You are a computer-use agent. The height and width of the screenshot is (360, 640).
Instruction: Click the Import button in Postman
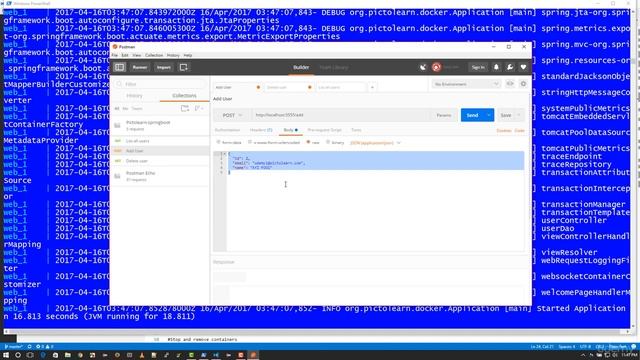164,67
